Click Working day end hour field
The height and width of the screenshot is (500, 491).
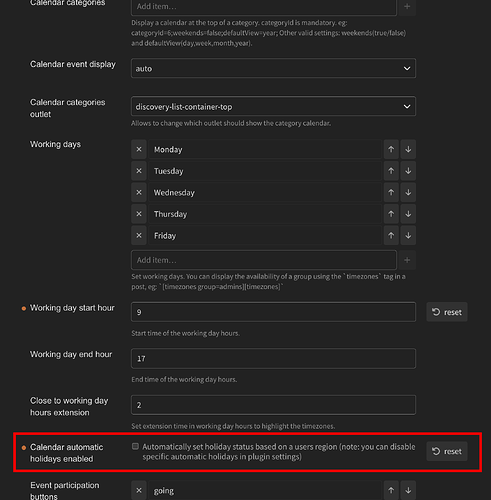tap(273, 358)
